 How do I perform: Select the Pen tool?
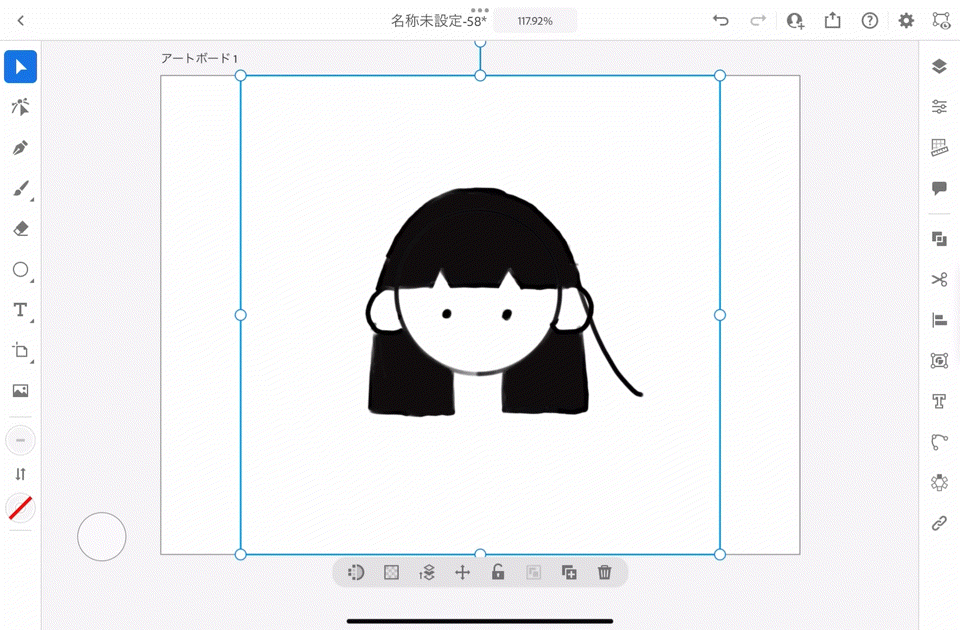[x=20, y=148]
